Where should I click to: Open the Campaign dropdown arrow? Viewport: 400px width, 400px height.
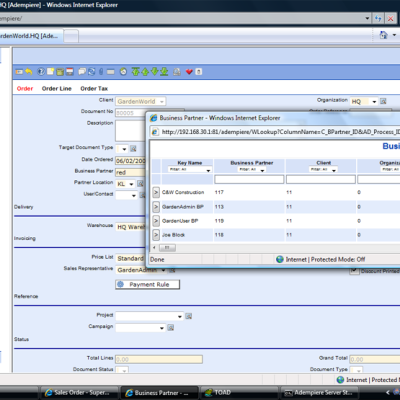tap(162, 328)
